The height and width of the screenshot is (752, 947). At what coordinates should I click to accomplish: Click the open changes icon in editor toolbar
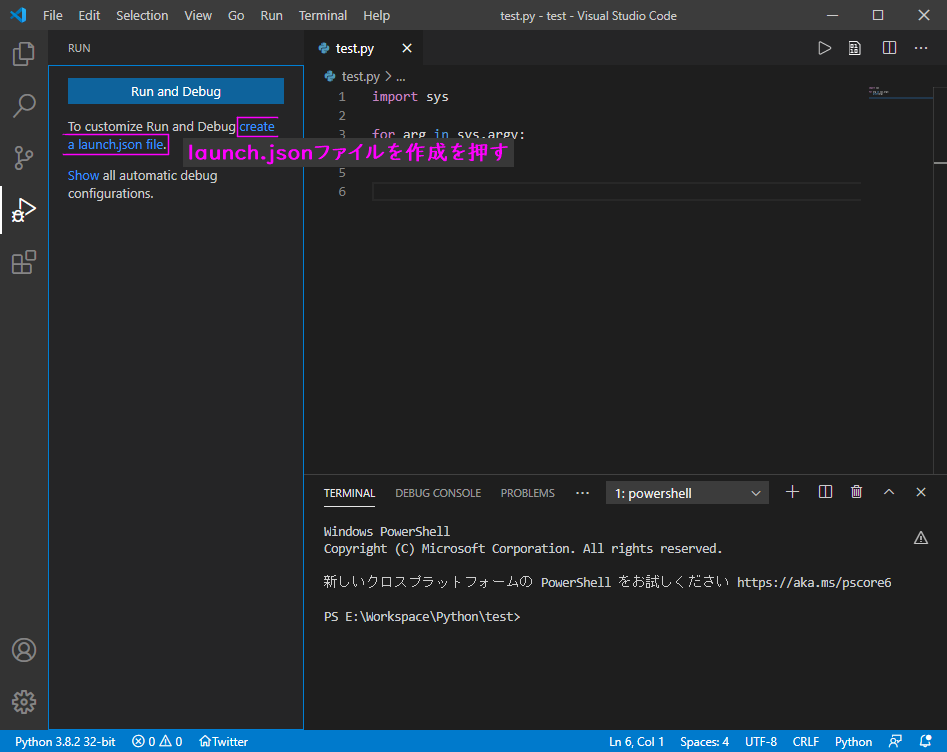pos(855,48)
